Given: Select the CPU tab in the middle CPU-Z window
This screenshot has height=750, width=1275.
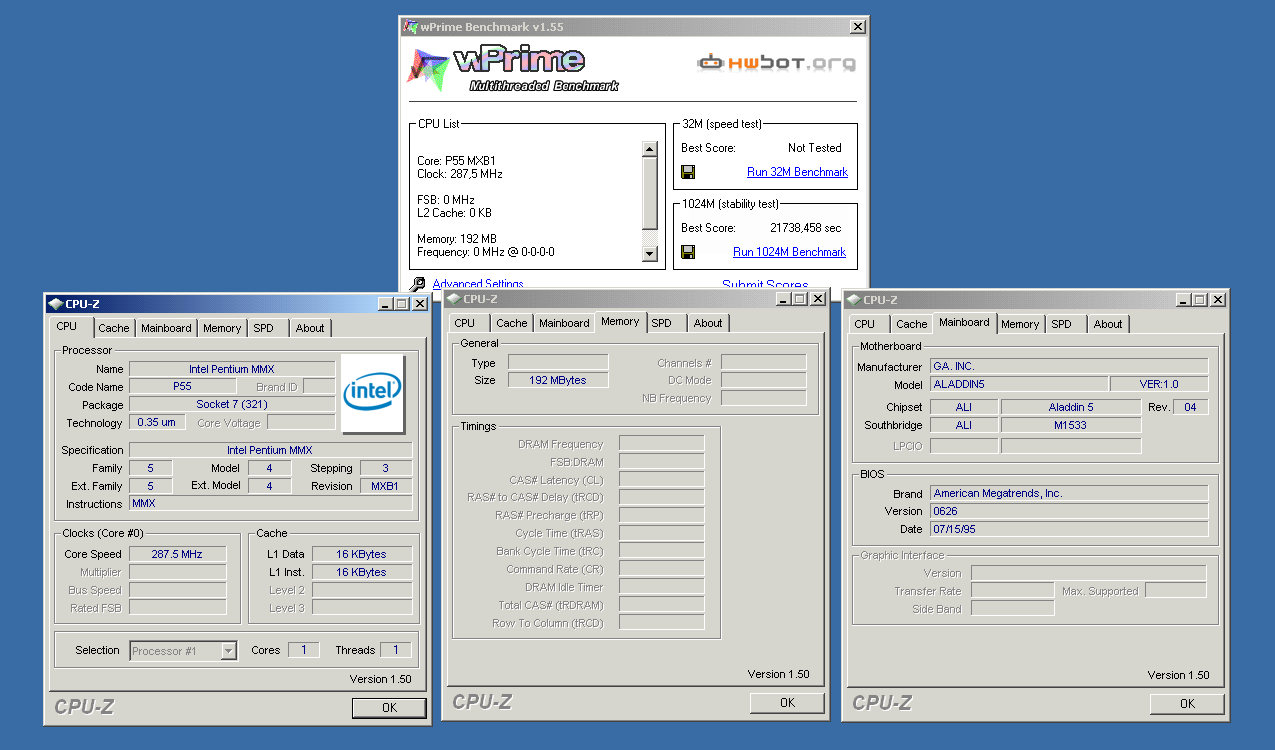Looking at the screenshot, I should click(x=465, y=323).
